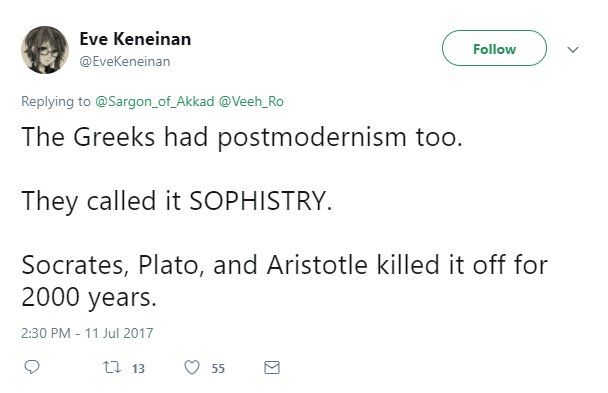Retweet this tweet using the retweet icon

click(112, 367)
